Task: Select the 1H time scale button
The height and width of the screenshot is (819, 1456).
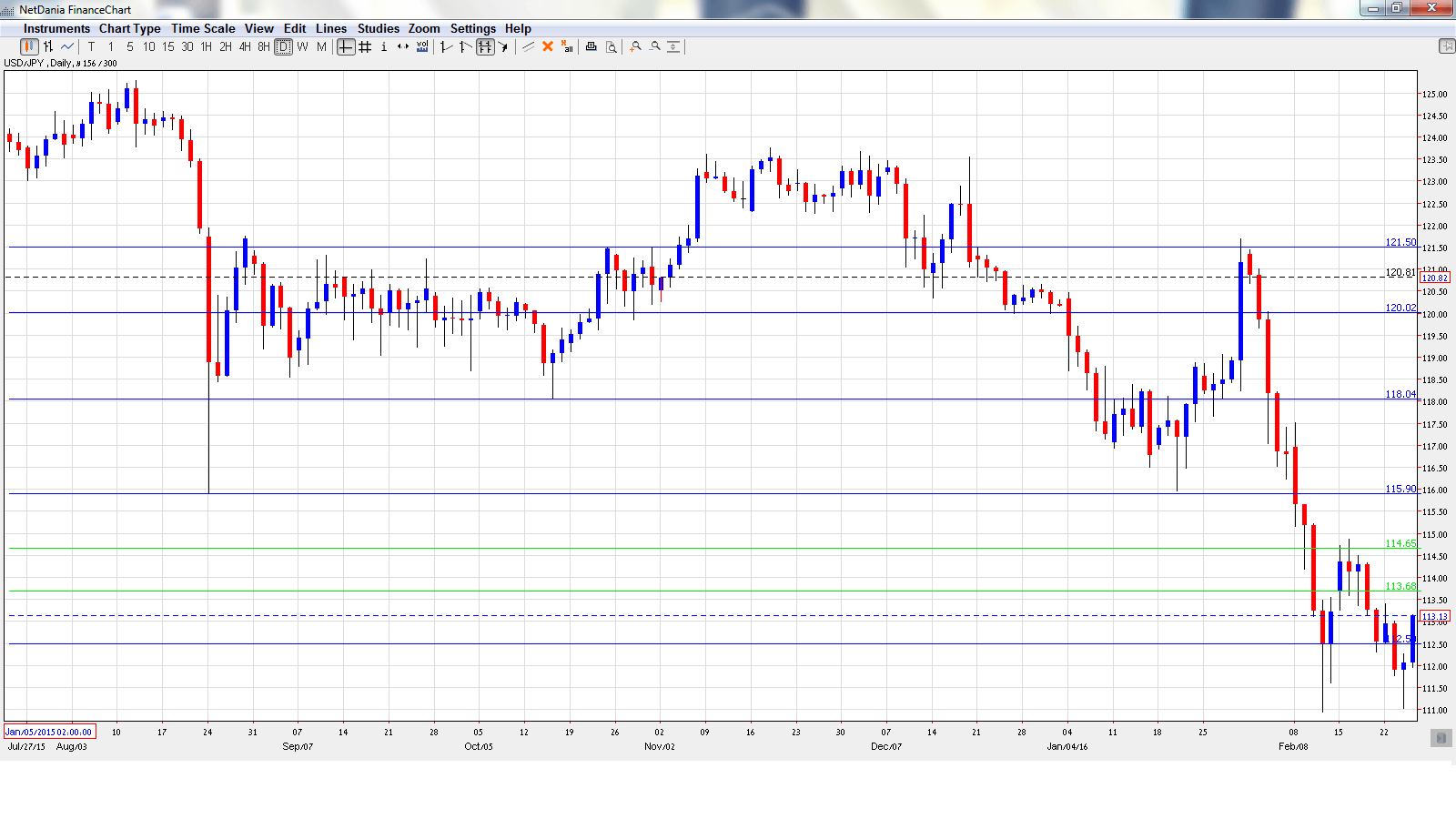Action: pos(207,46)
